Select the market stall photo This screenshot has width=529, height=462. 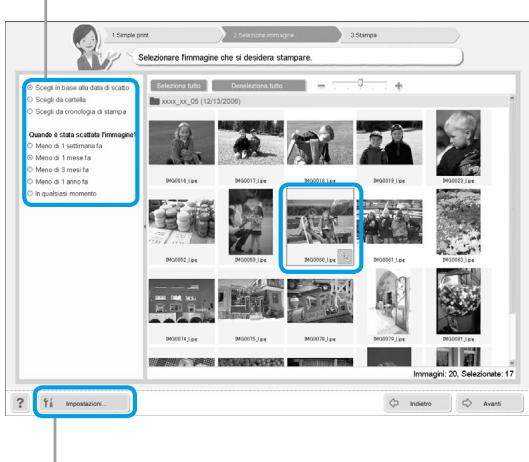320,301
